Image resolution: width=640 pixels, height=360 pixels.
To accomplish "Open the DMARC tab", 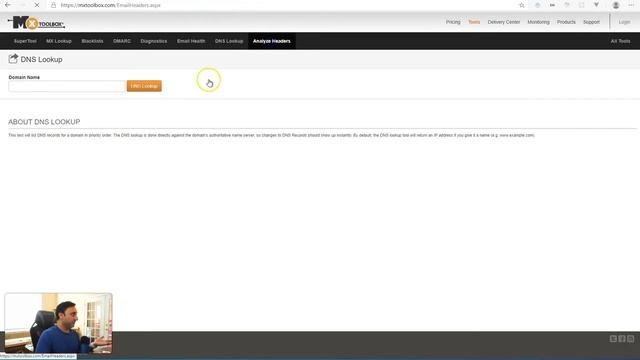I will [x=122, y=41].
